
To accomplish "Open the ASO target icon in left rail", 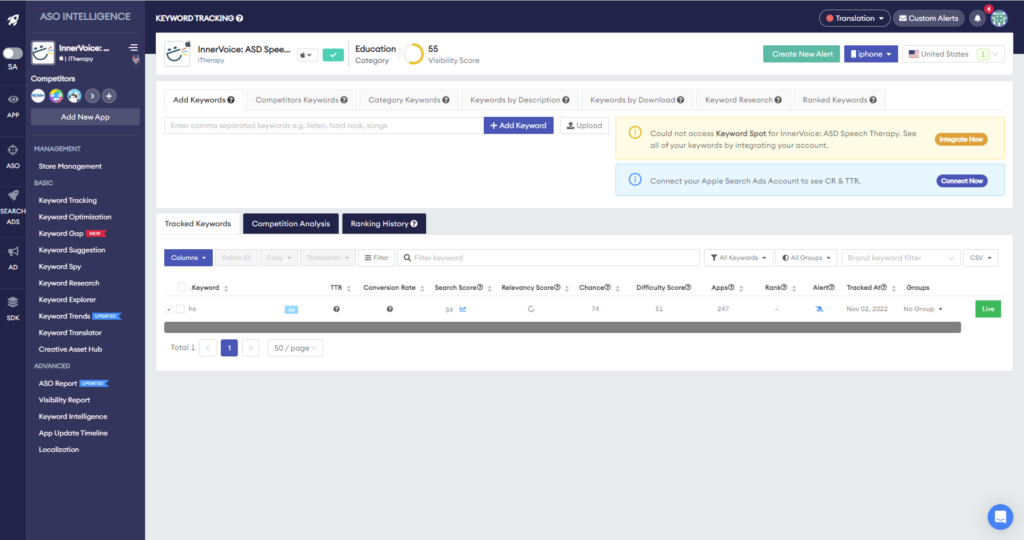I will [x=13, y=150].
